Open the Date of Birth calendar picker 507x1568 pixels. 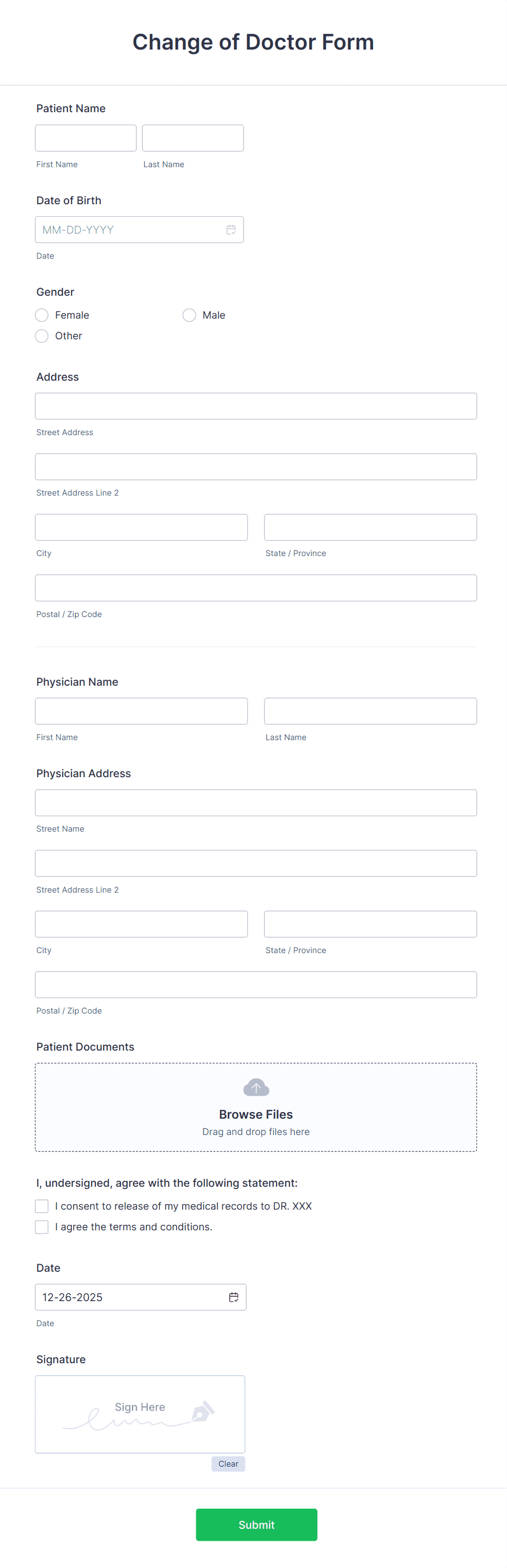[x=232, y=229]
